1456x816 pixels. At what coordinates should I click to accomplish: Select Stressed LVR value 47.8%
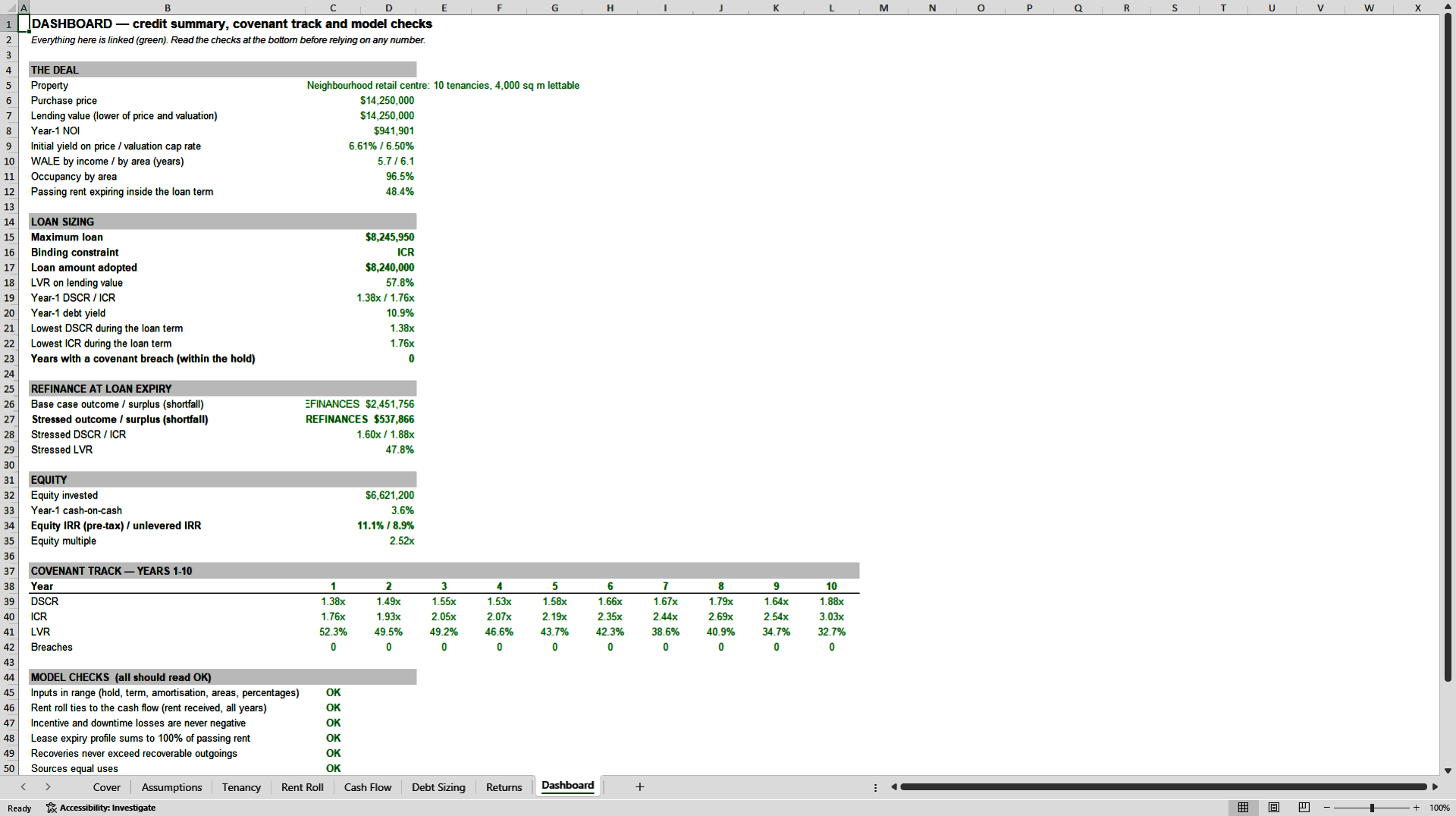tap(400, 450)
